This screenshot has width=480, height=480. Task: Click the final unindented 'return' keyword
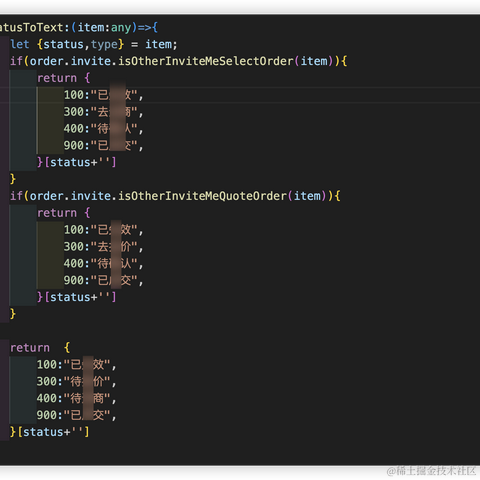pos(30,348)
